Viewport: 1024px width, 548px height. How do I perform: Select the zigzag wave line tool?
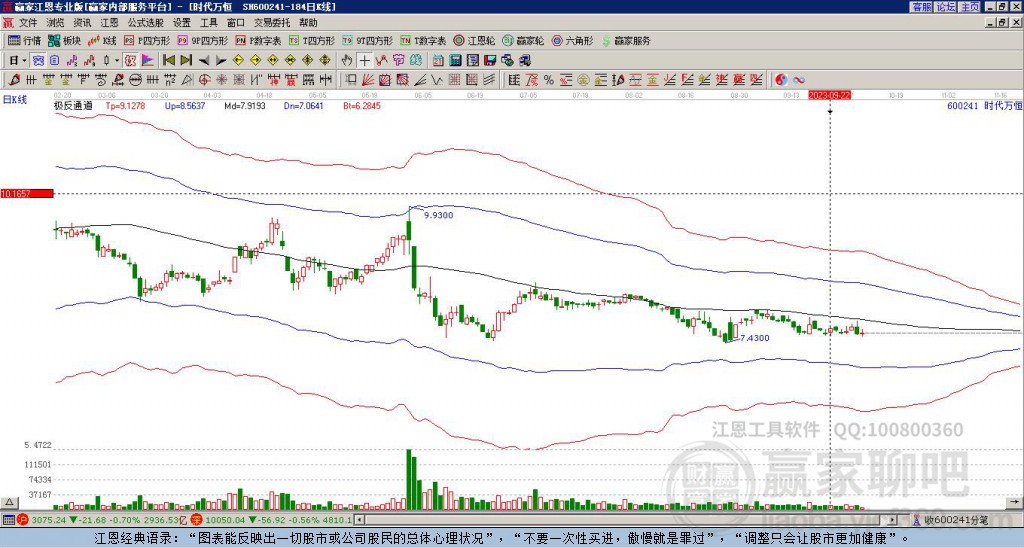coord(436,80)
